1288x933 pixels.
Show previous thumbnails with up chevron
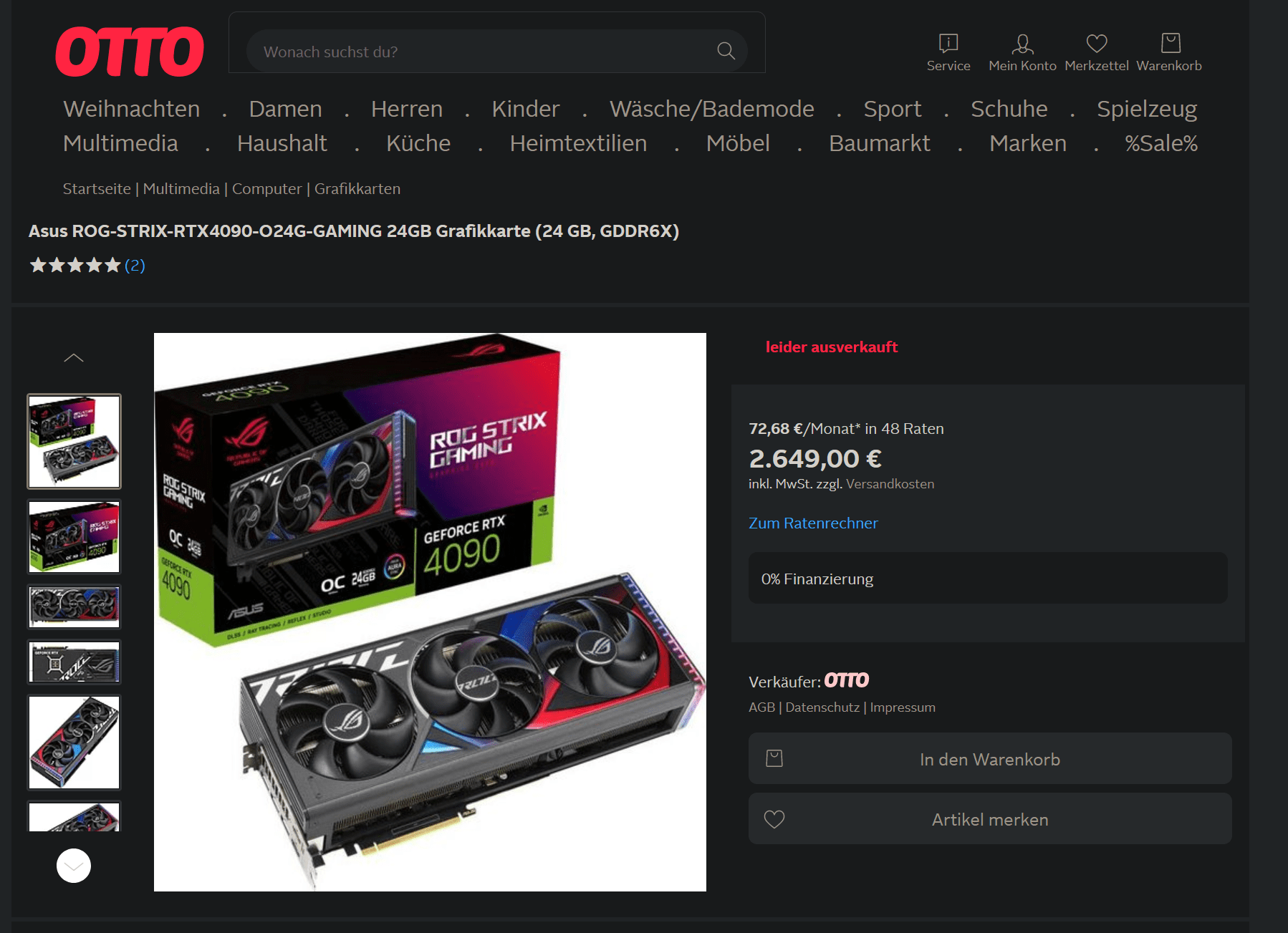[74, 358]
